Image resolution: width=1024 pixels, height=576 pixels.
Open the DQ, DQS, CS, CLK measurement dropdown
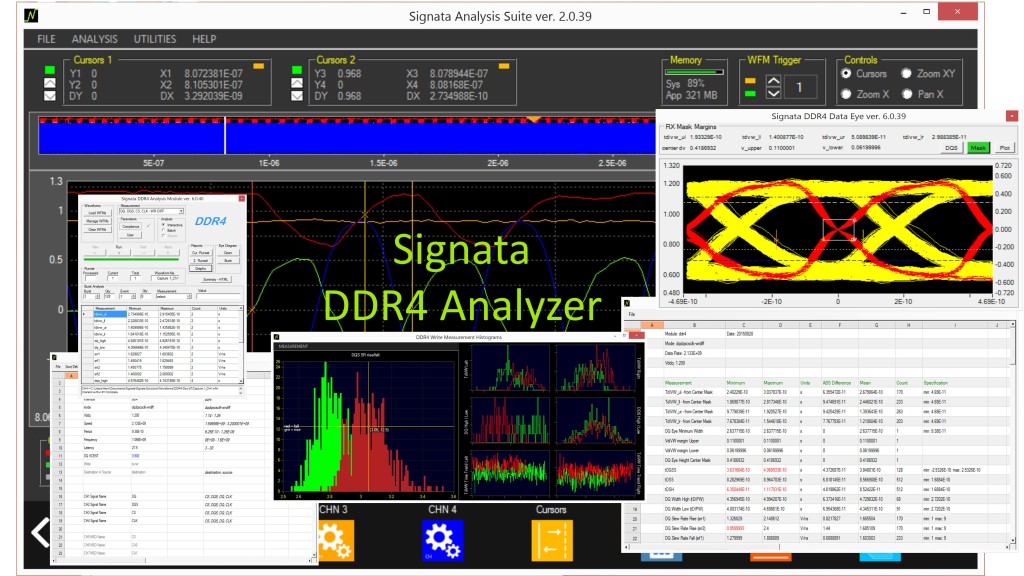pos(182,211)
